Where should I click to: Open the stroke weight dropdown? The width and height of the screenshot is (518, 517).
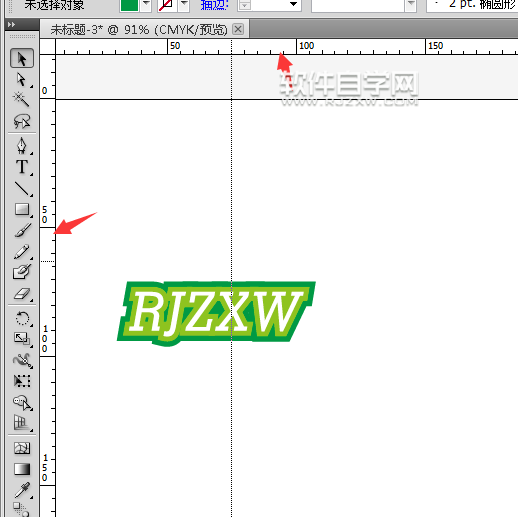(269, 5)
